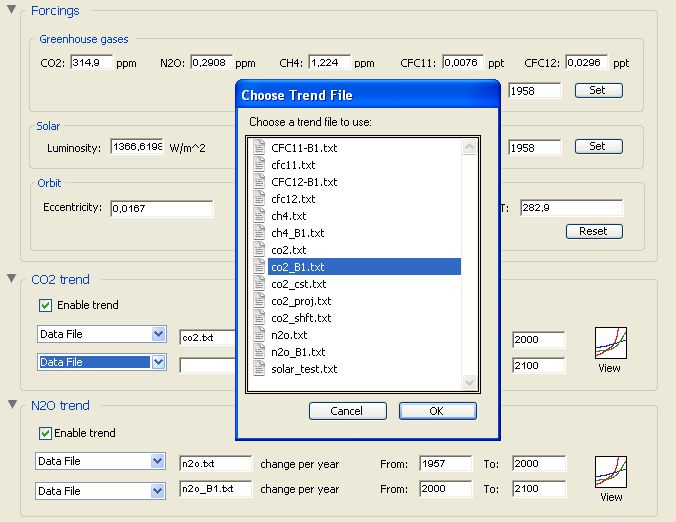Click the file icon next to co2_cst.txt
Image resolution: width=676 pixels, height=522 pixels.
(x=260, y=284)
